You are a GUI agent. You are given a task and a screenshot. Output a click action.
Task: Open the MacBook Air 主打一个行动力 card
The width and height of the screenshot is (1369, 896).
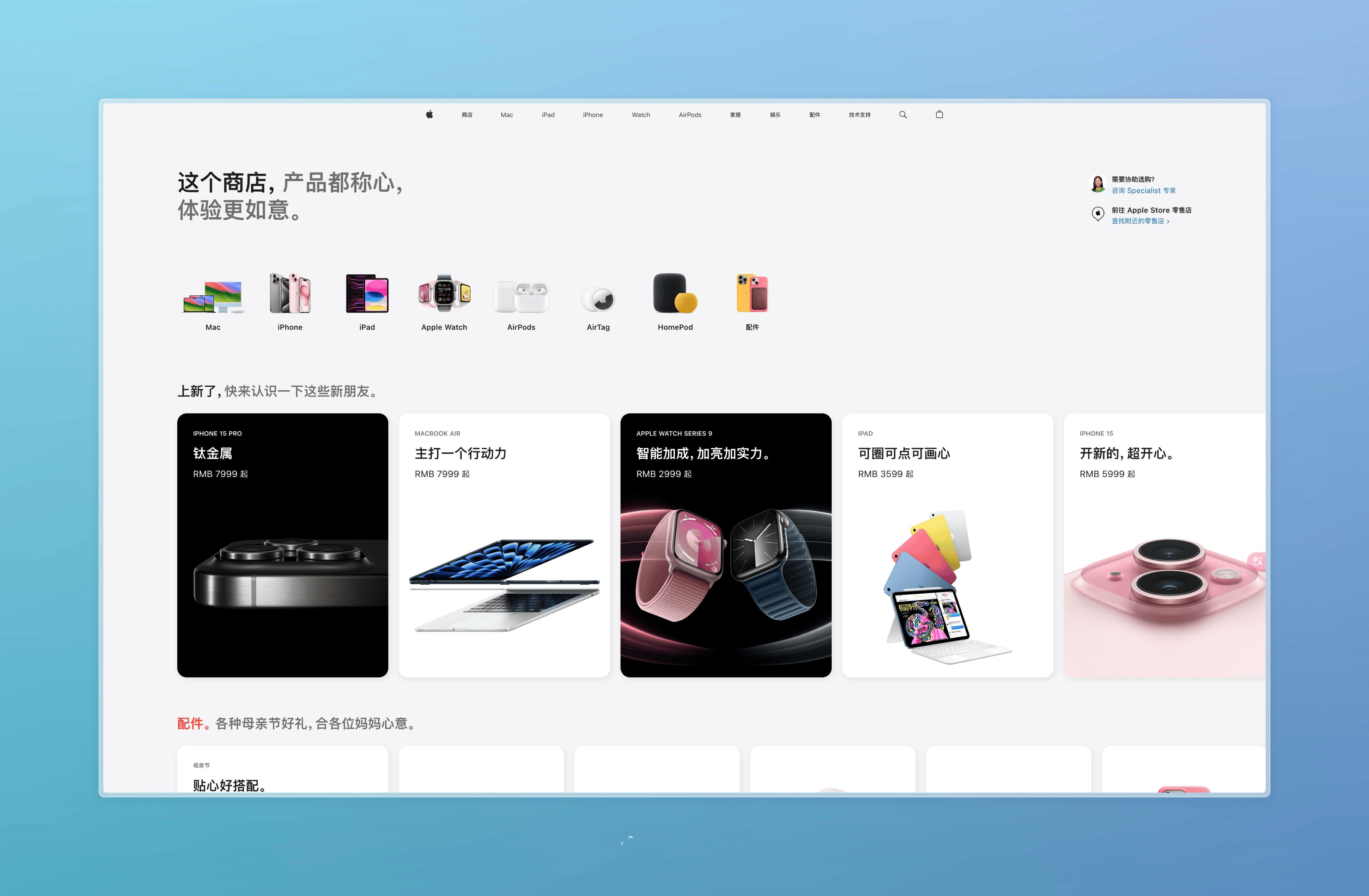[504, 545]
